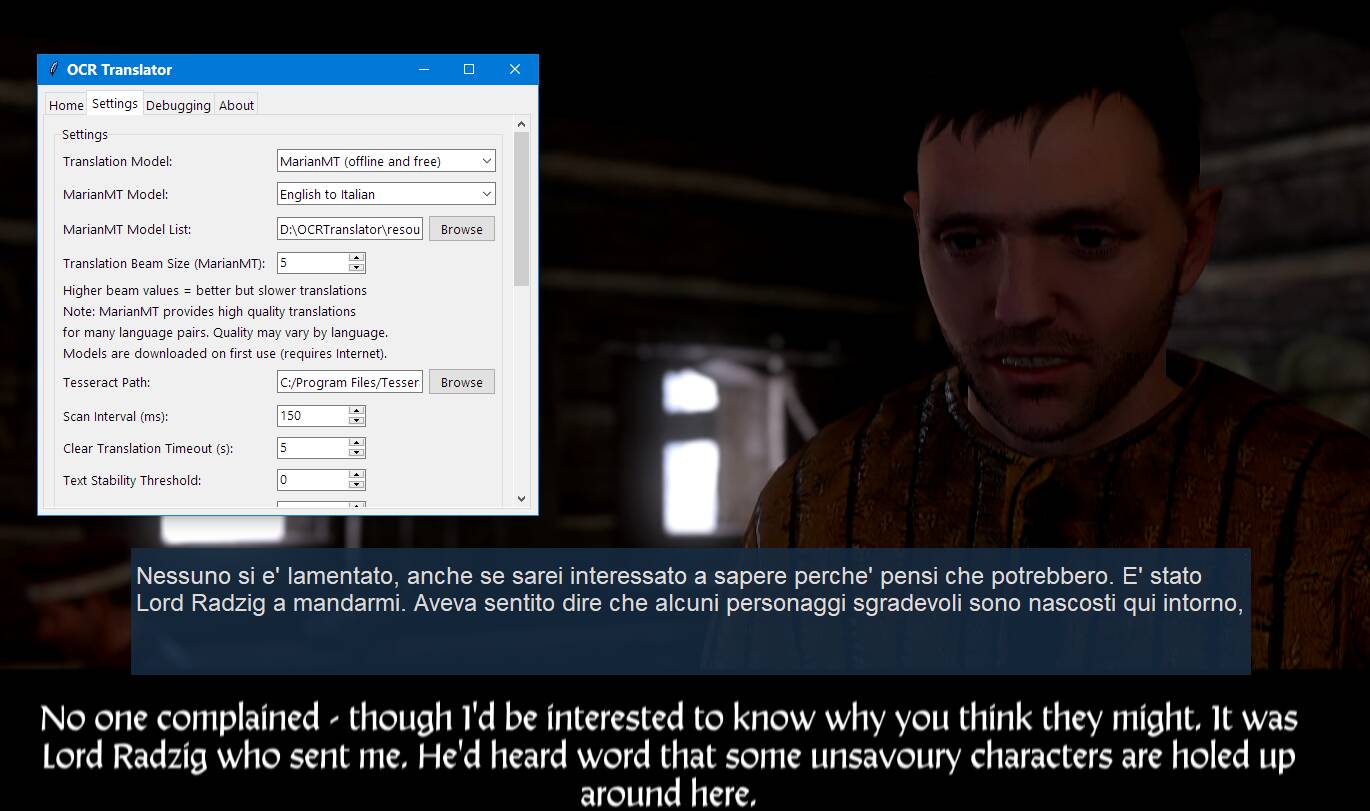This screenshot has width=1370, height=811.
Task: Decrease Scan Interval with down arrow
Action: pyautogui.click(x=356, y=421)
